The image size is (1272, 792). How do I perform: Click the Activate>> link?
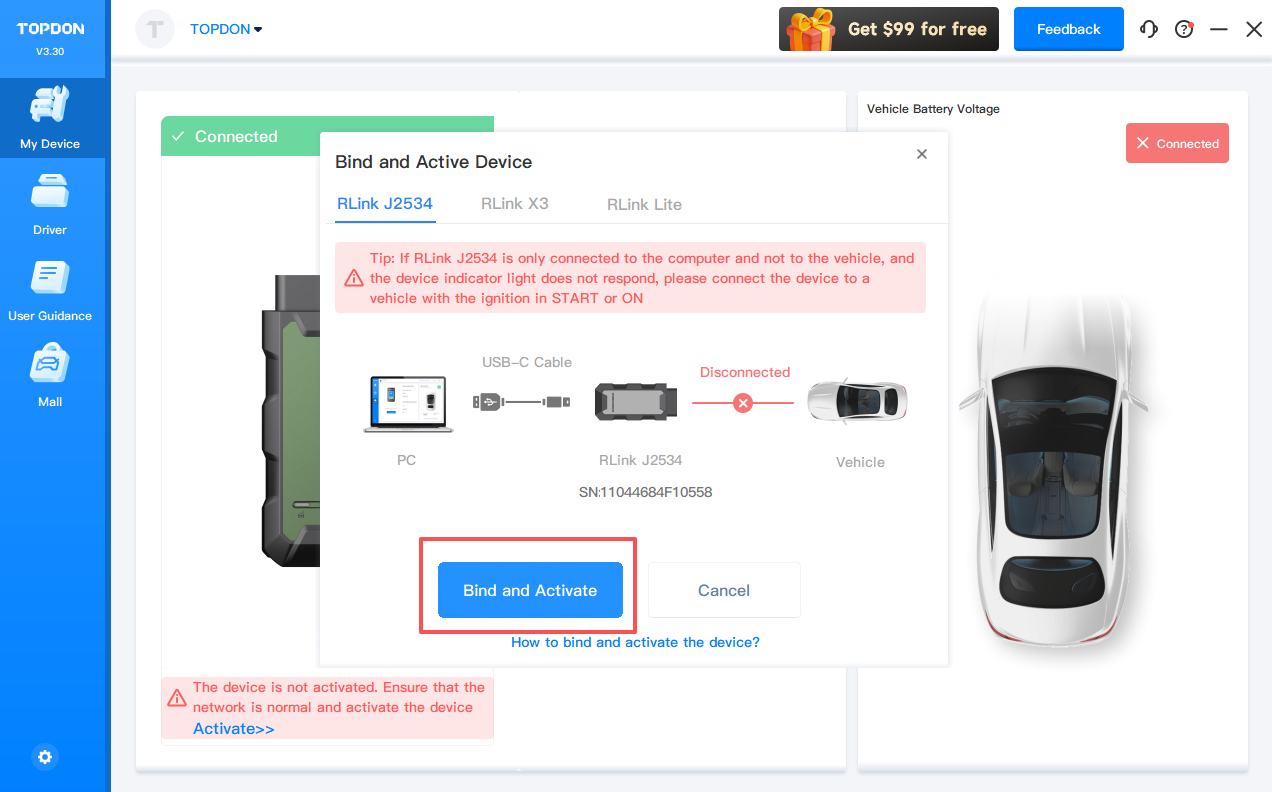[x=234, y=729]
